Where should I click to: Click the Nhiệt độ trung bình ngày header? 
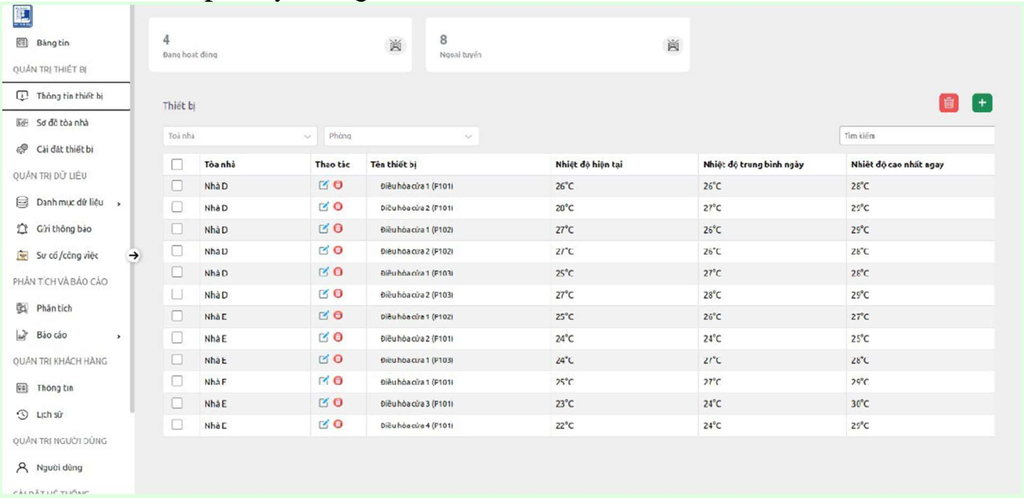(x=754, y=164)
